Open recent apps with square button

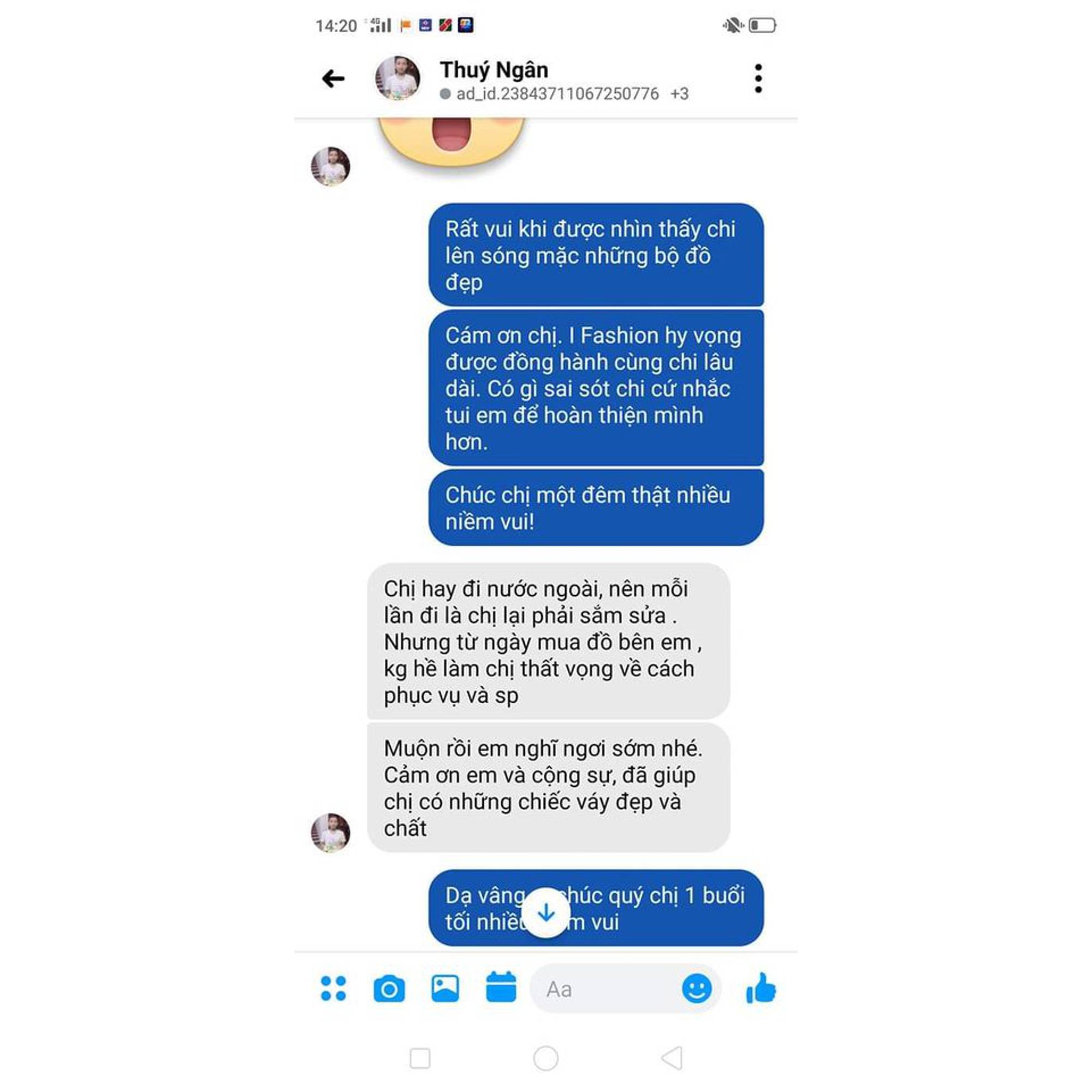[x=420, y=1059]
